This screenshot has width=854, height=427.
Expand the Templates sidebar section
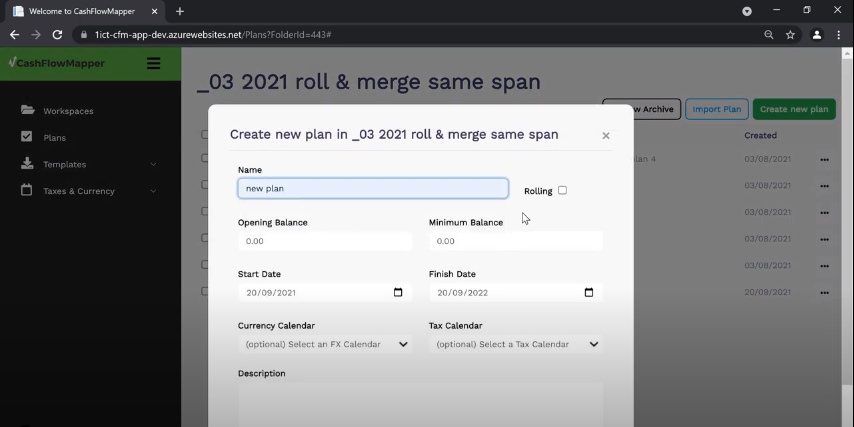[x=153, y=164]
